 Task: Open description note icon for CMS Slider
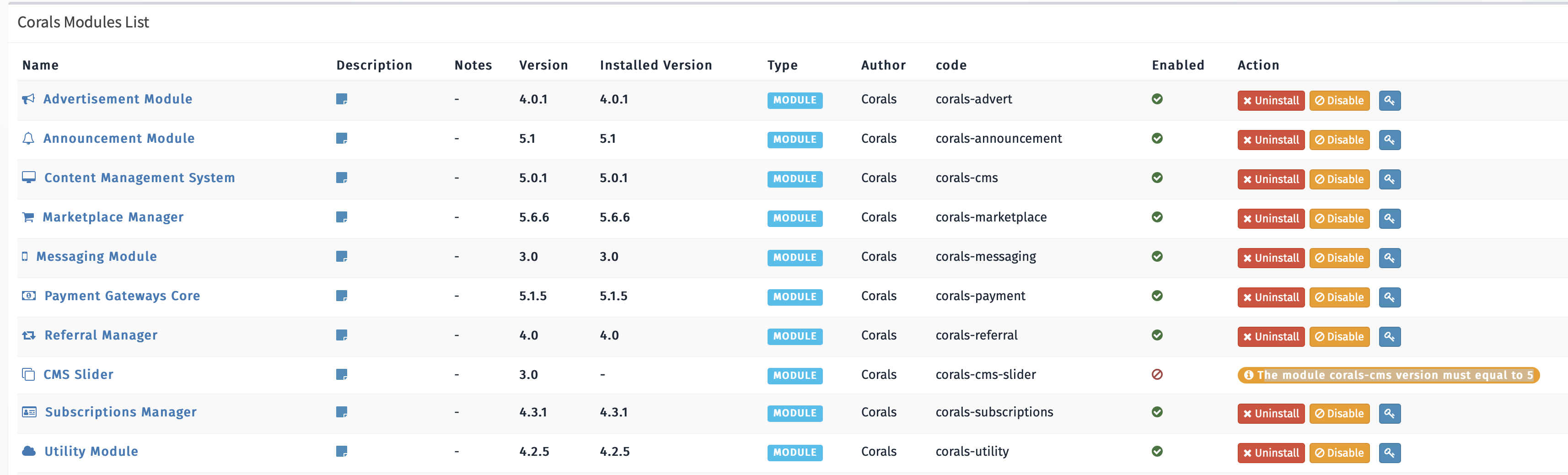342,374
